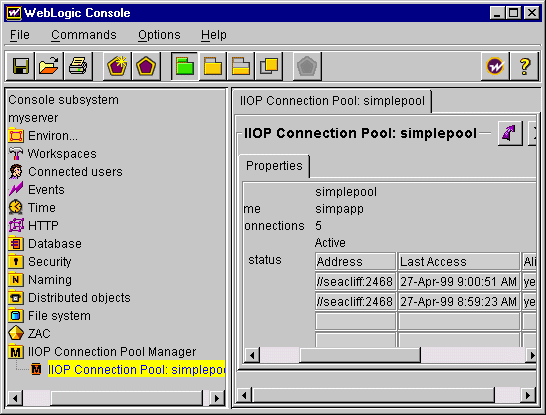
Task: Click the 27-Apr-99 9:00:51 AM cell
Action: point(459,282)
